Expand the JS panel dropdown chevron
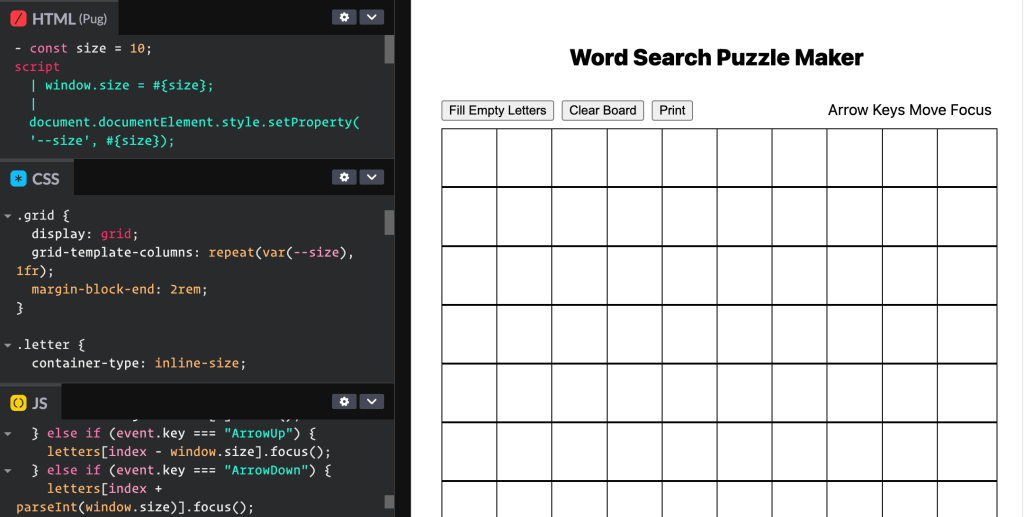Image resolution: width=1024 pixels, height=517 pixels. pos(371,401)
